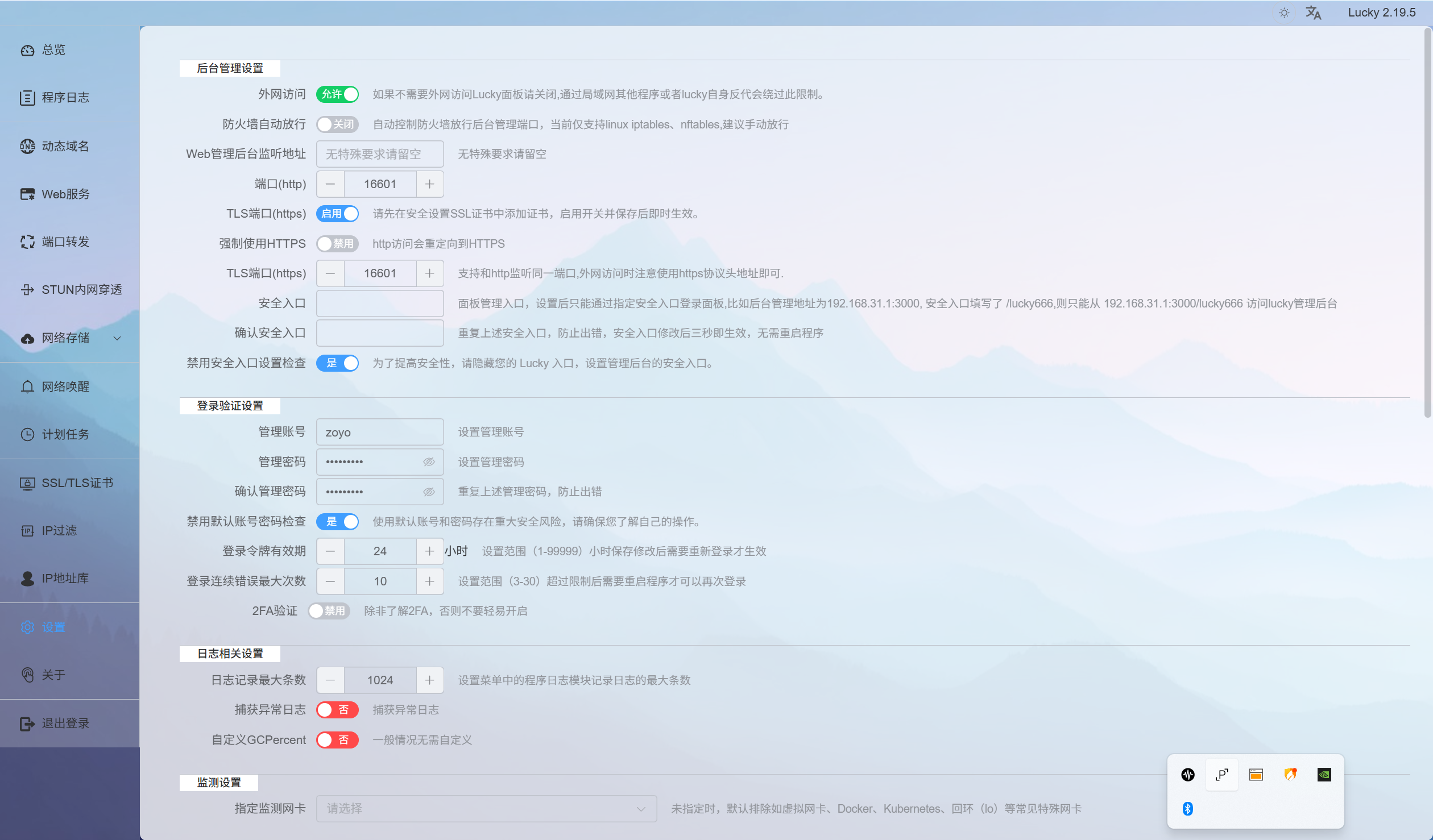Toggle the light/dark theme sun icon
Image resolution: width=1433 pixels, height=840 pixels.
(1284, 13)
